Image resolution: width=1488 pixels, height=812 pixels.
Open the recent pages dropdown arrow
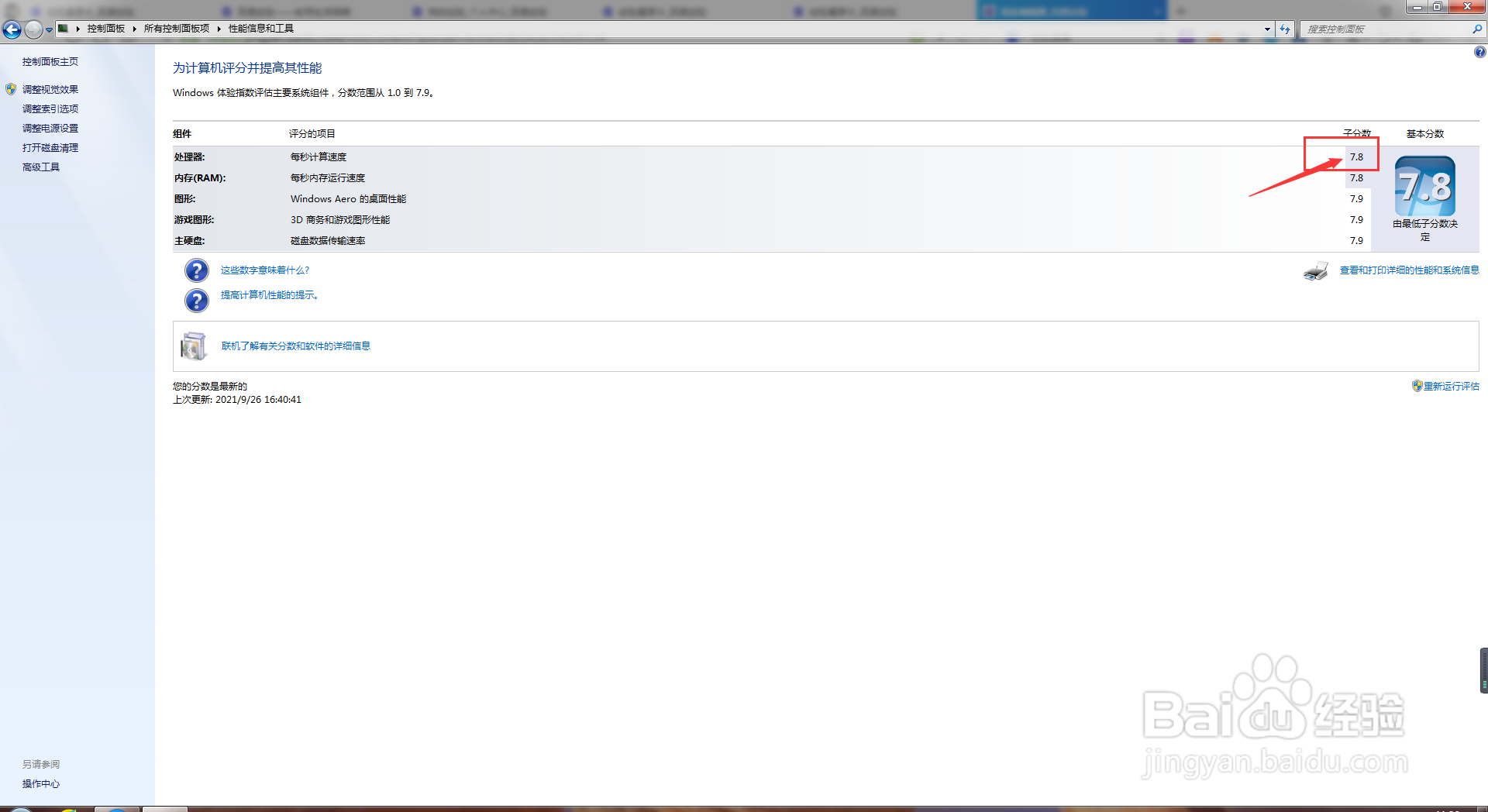pyautogui.click(x=49, y=30)
